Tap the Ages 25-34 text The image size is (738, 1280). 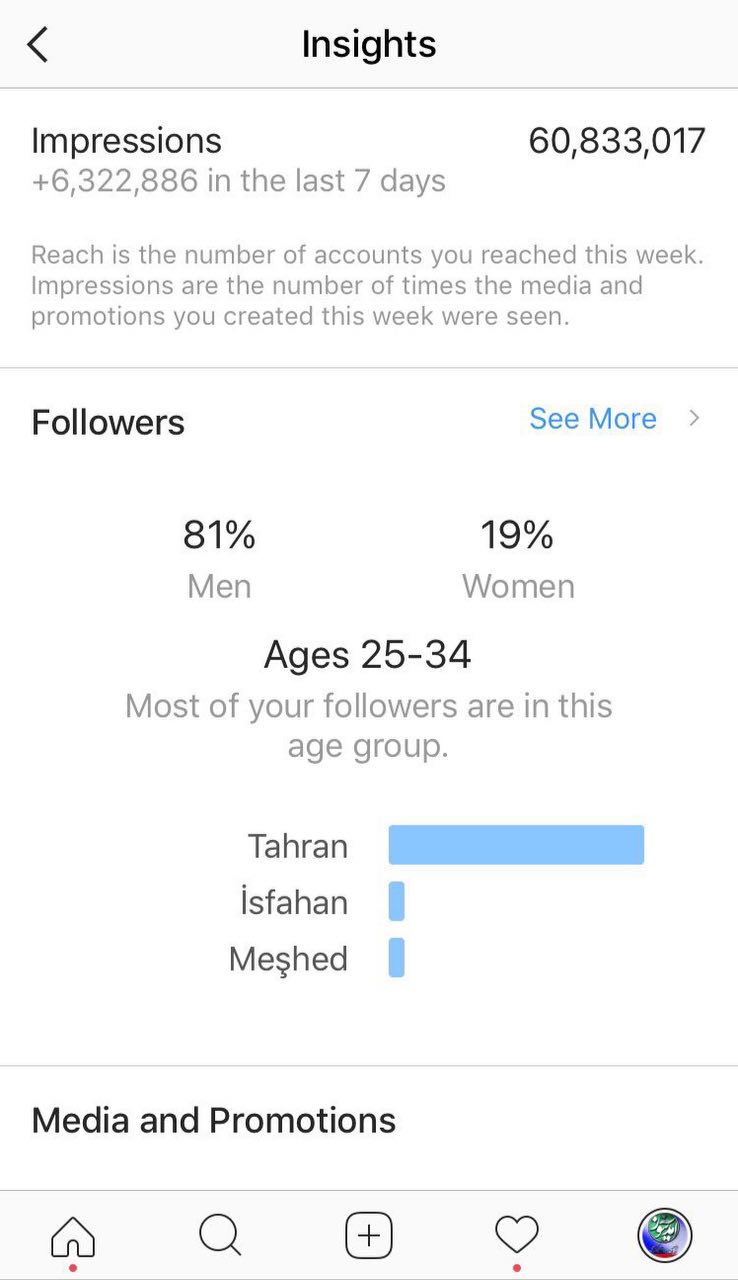click(368, 655)
